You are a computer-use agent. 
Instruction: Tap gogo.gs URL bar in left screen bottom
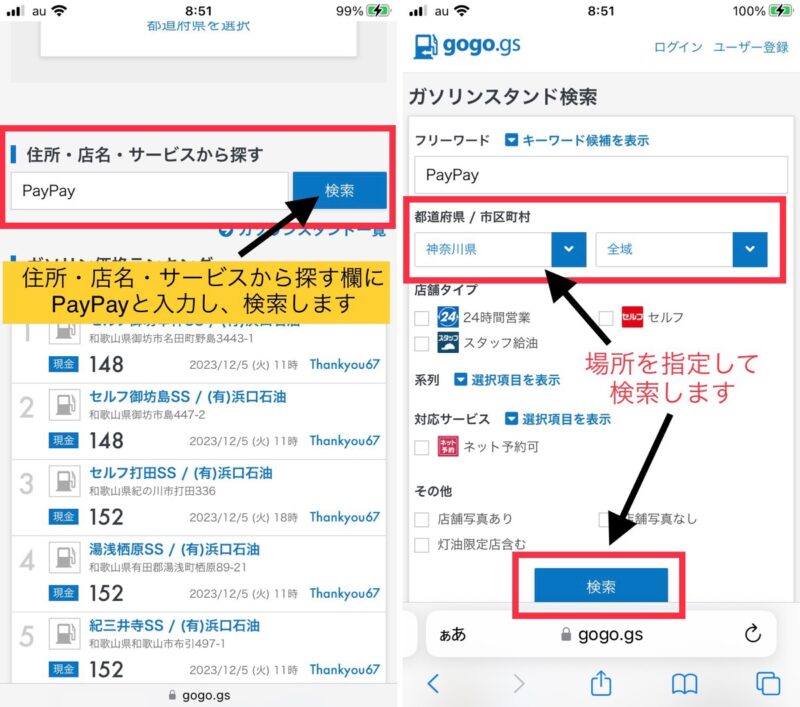[199, 695]
